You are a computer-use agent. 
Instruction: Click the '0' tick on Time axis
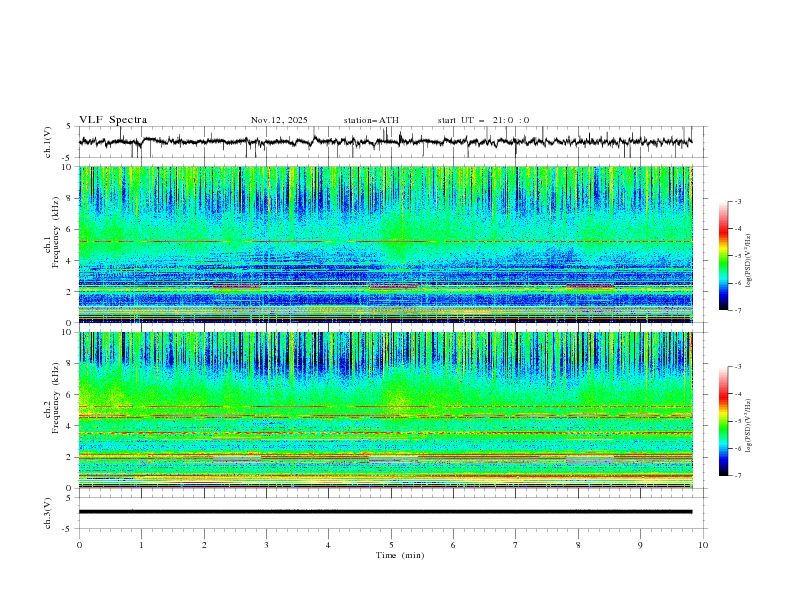pos(79,545)
